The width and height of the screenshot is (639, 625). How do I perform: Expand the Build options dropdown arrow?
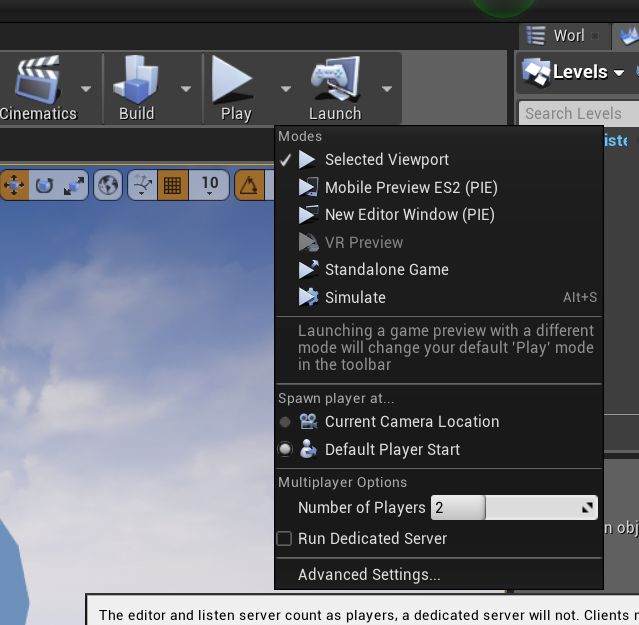[186, 88]
